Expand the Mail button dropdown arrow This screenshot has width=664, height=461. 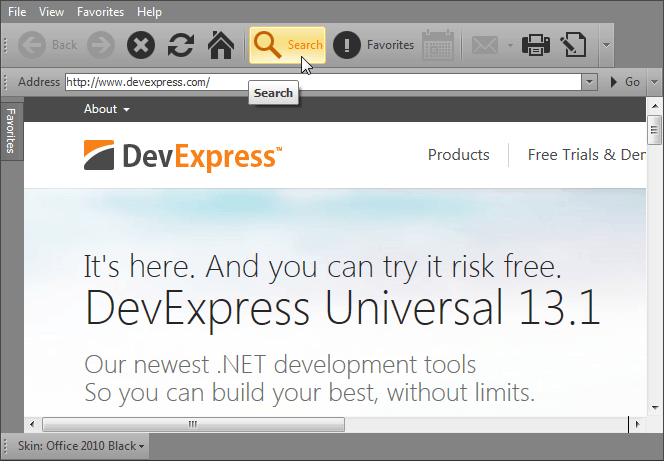point(510,45)
